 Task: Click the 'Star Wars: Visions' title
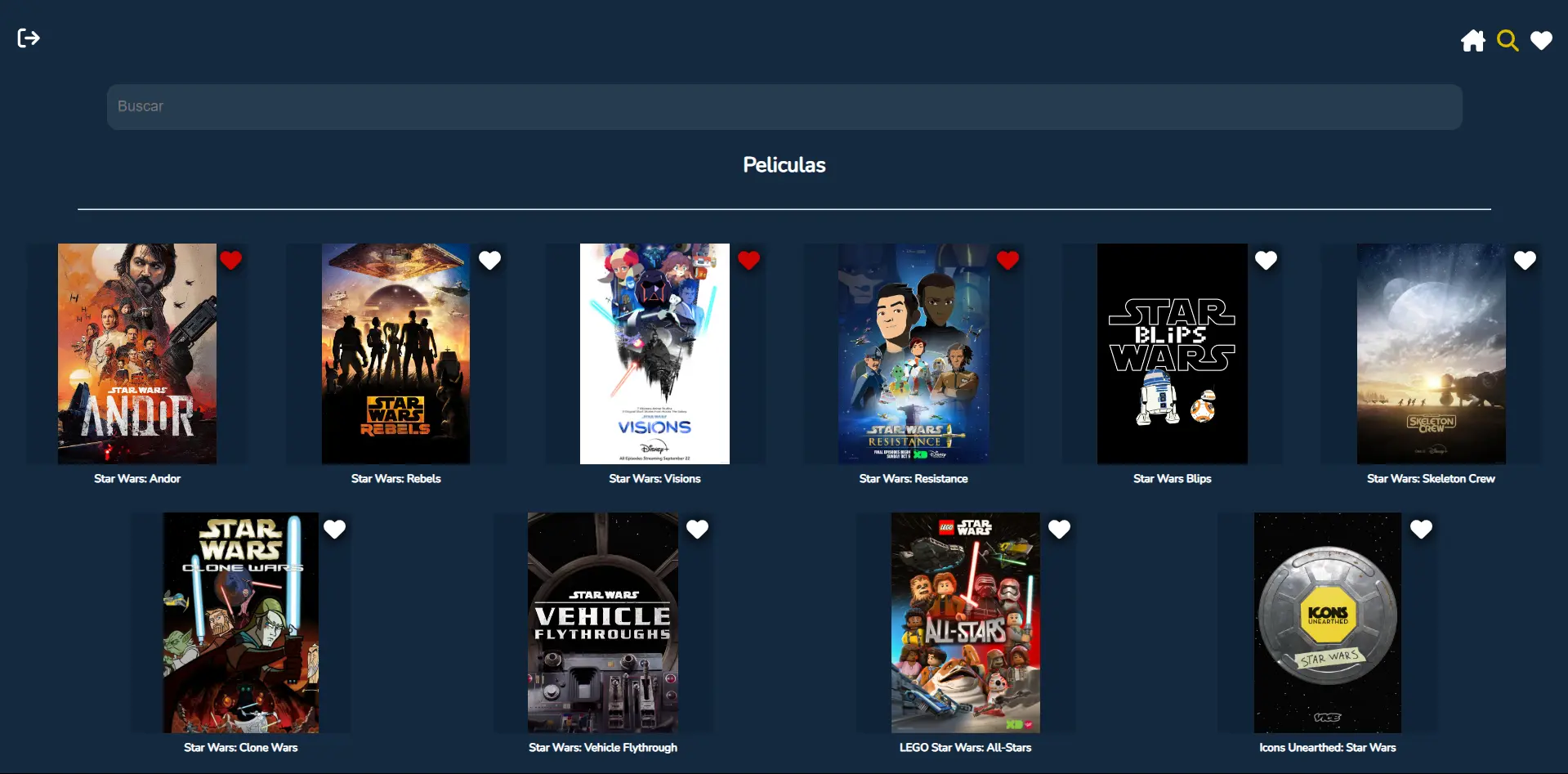654,479
